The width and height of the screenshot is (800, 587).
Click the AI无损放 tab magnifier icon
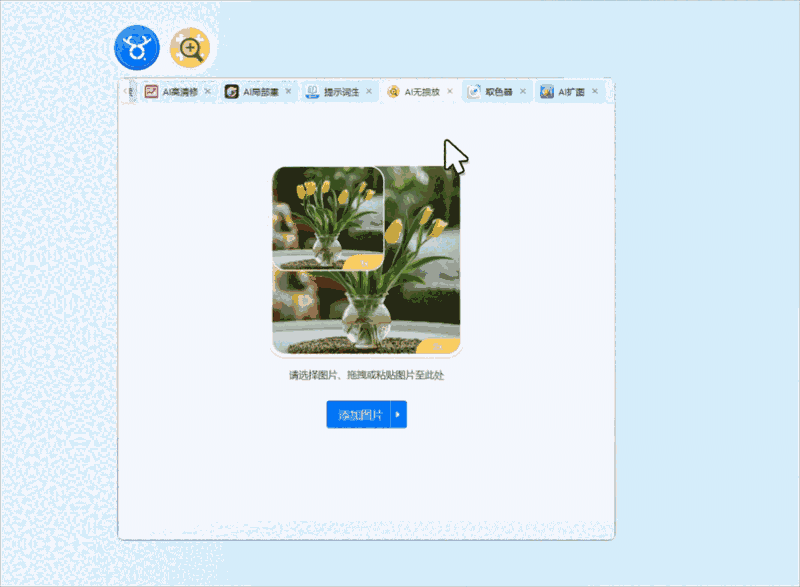click(393, 92)
